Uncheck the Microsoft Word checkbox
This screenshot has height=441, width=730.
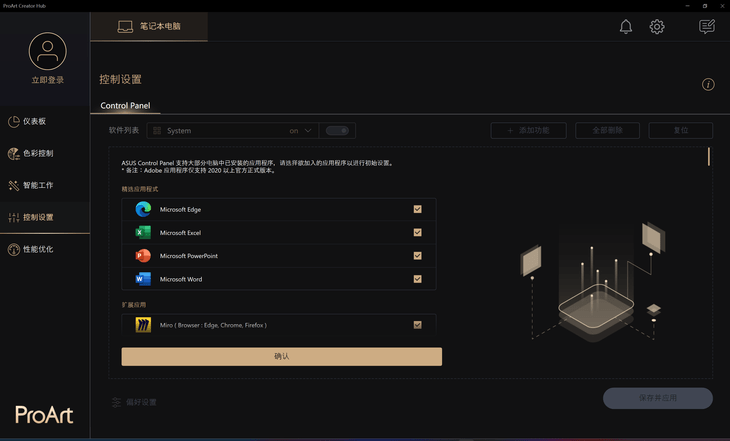(x=417, y=279)
